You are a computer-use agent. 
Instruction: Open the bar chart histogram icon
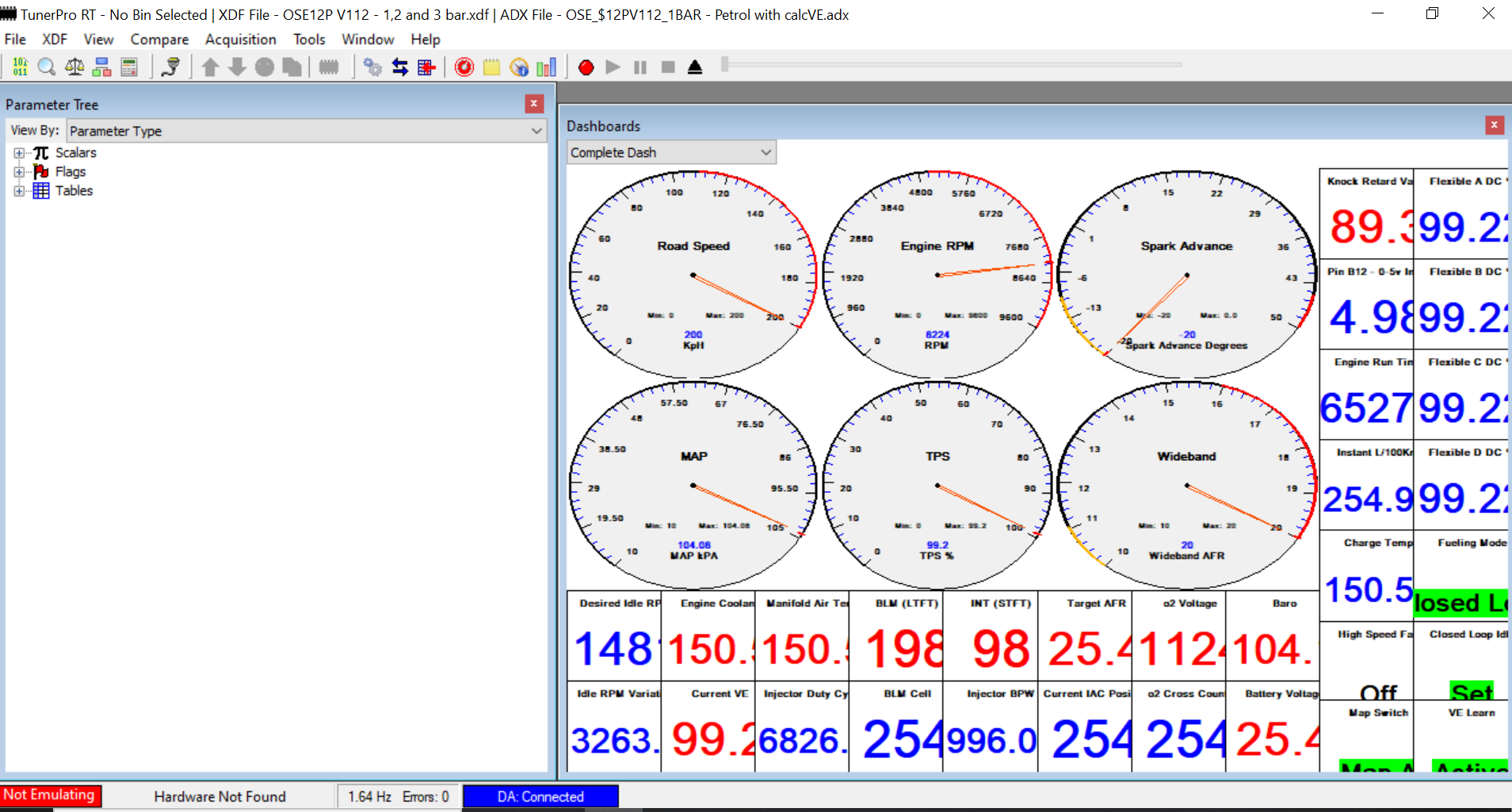coord(547,67)
